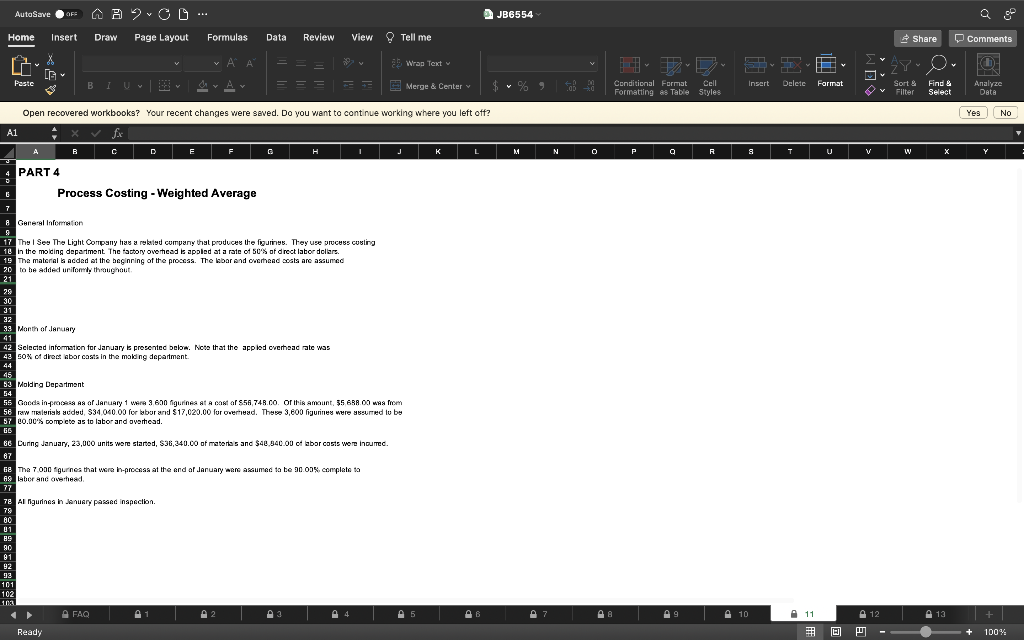This screenshot has height=640, width=1024.
Task: Add a new sheet with plus button
Action: (989, 614)
